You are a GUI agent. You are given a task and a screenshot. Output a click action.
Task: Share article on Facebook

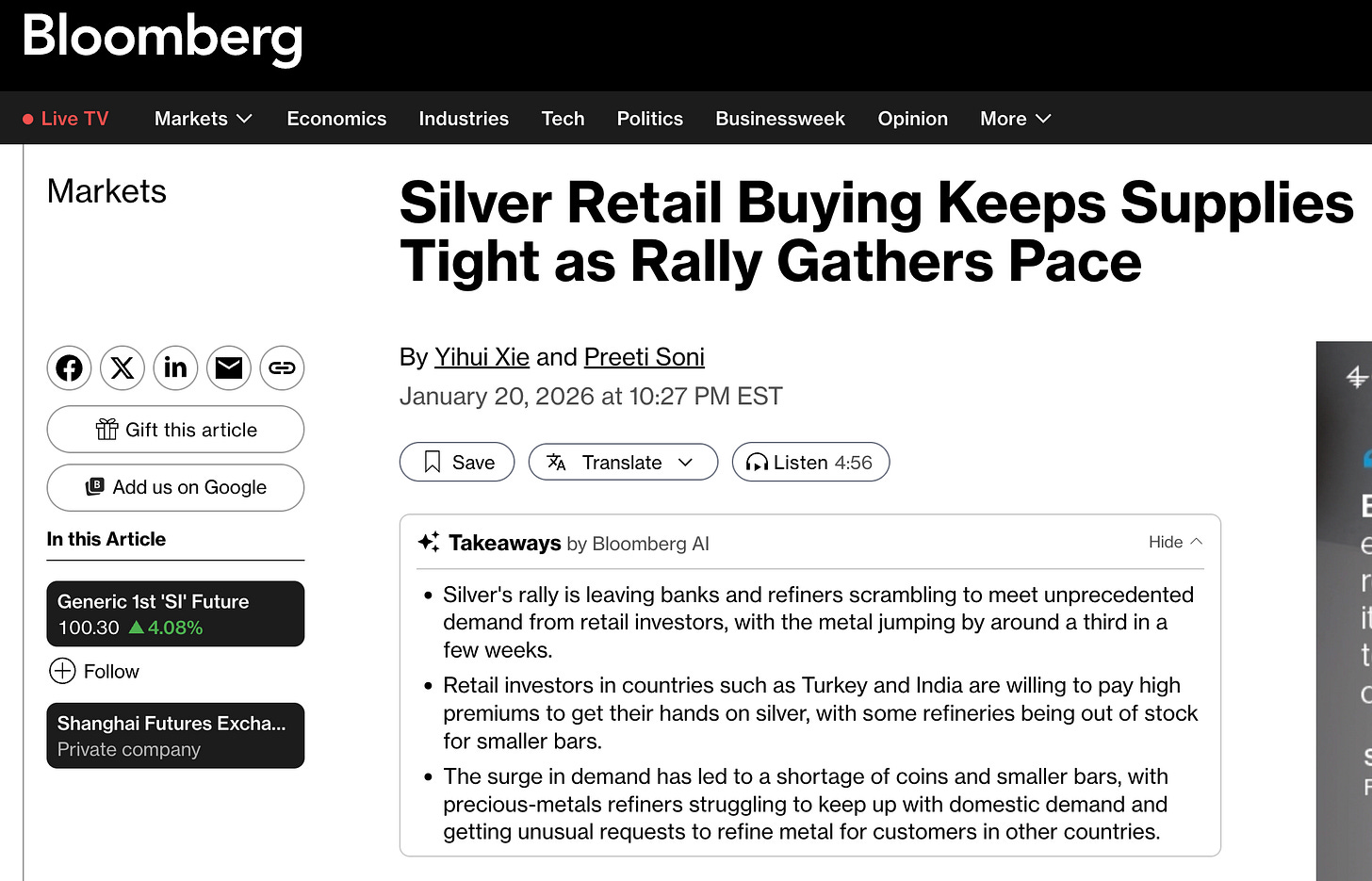pos(69,367)
